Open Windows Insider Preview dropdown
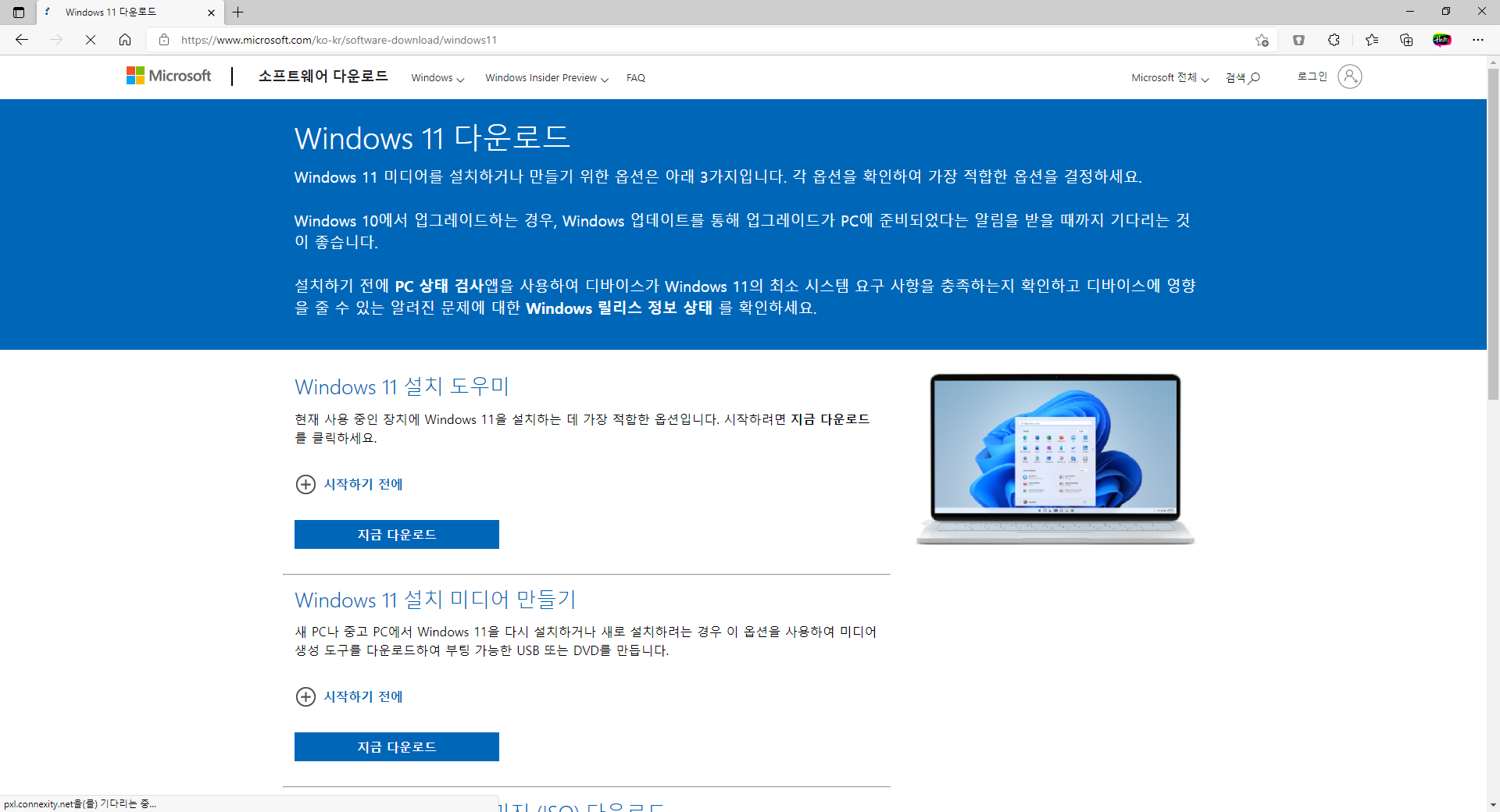The height and width of the screenshot is (812, 1500). [x=547, y=77]
